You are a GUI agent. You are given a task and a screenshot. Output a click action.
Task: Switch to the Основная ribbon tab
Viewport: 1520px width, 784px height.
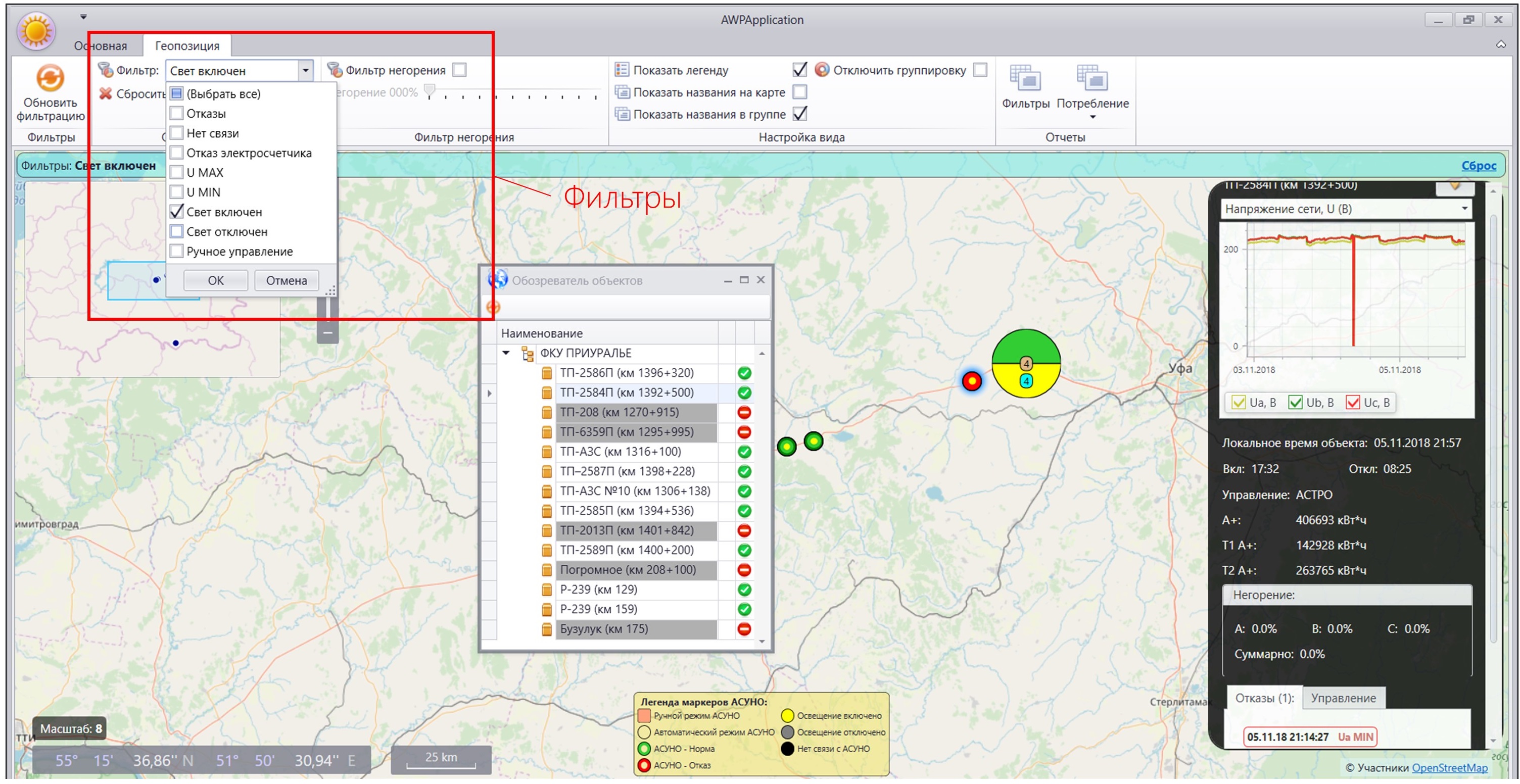tap(101, 45)
